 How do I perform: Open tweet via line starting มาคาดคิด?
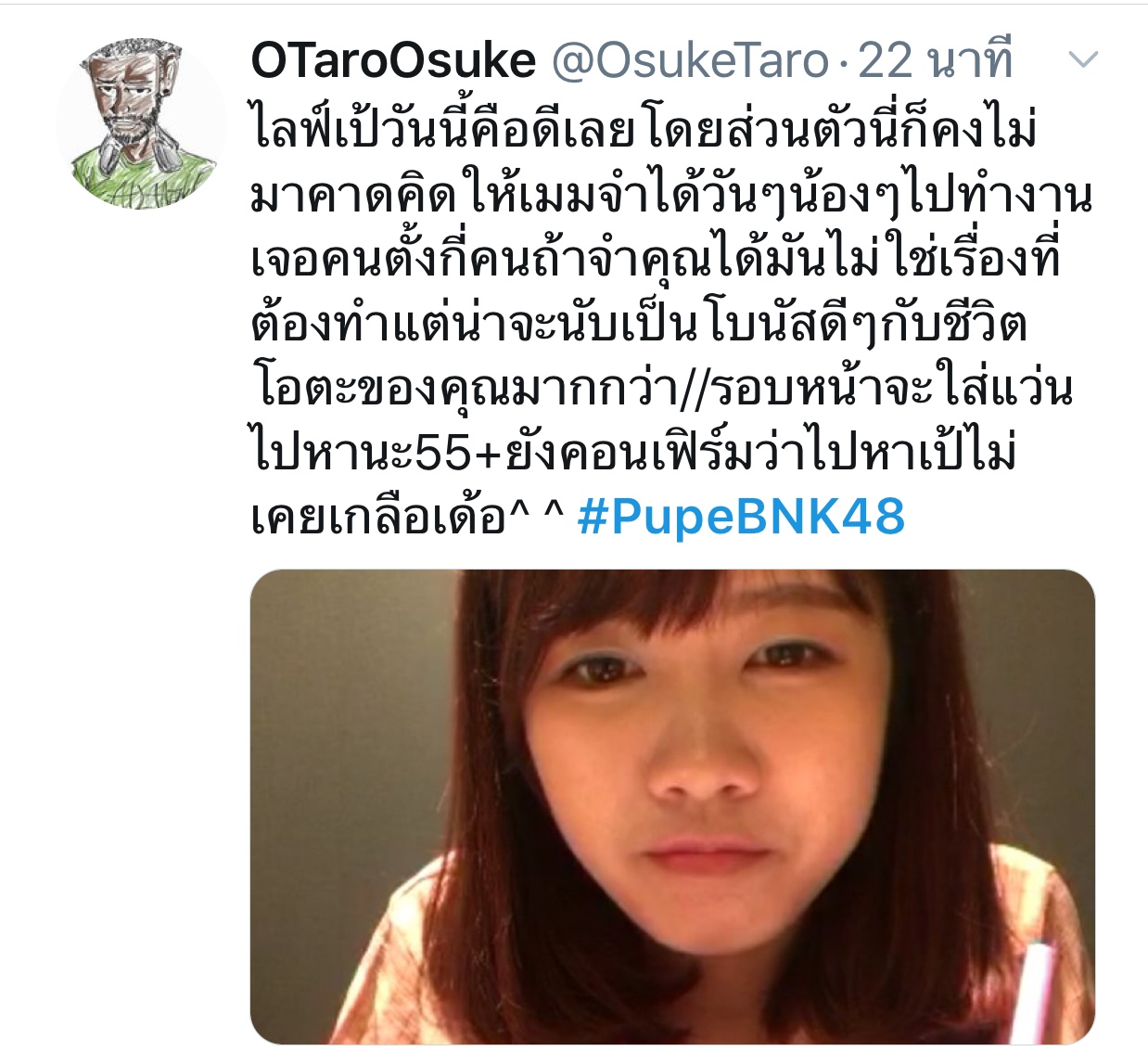671,194
